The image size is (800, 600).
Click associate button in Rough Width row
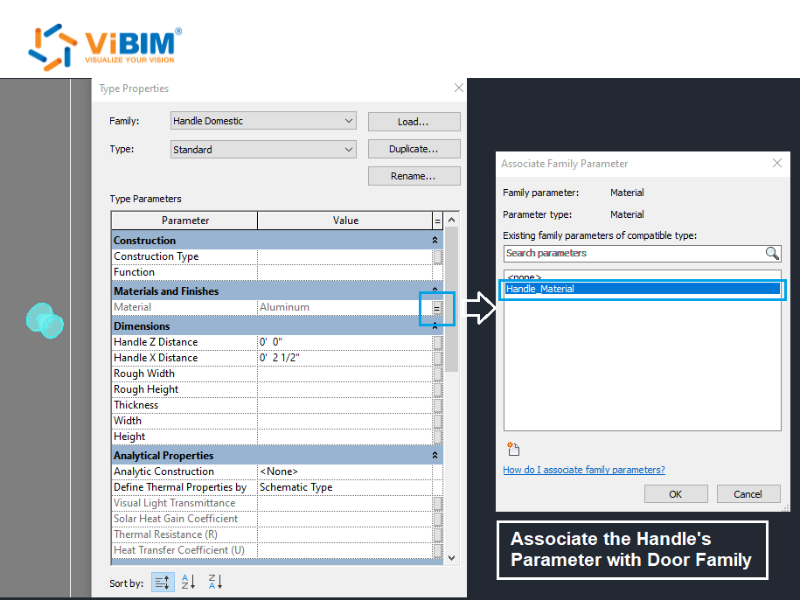pyautogui.click(x=437, y=374)
